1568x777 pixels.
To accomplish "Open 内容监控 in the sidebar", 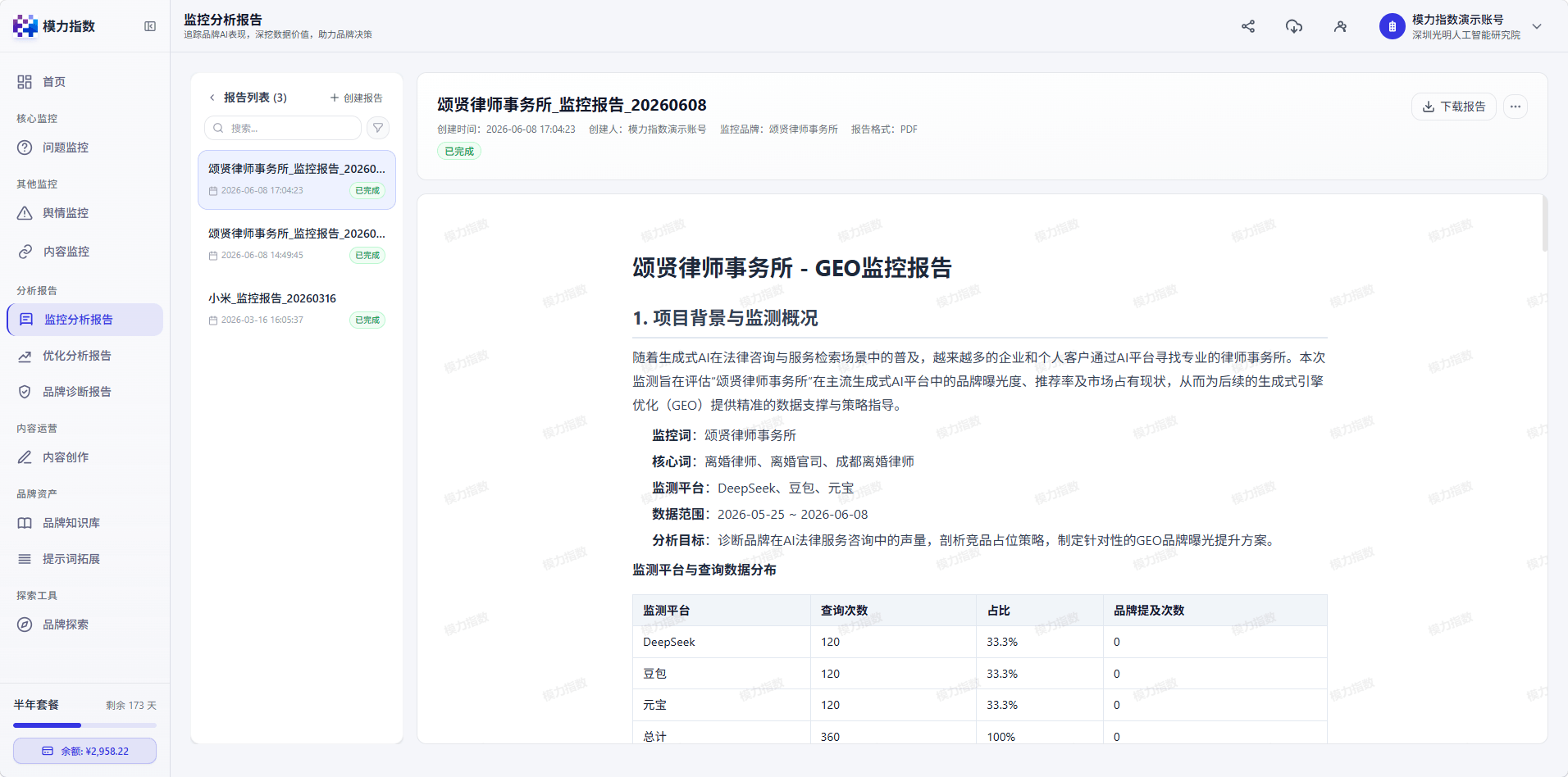I will [85, 252].
